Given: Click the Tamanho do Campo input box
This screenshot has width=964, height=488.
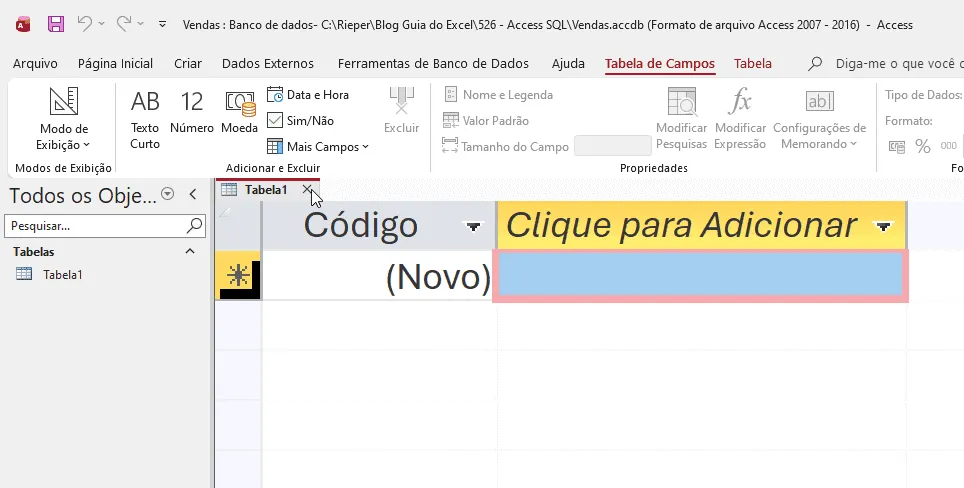Looking at the screenshot, I should click(612, 146).
